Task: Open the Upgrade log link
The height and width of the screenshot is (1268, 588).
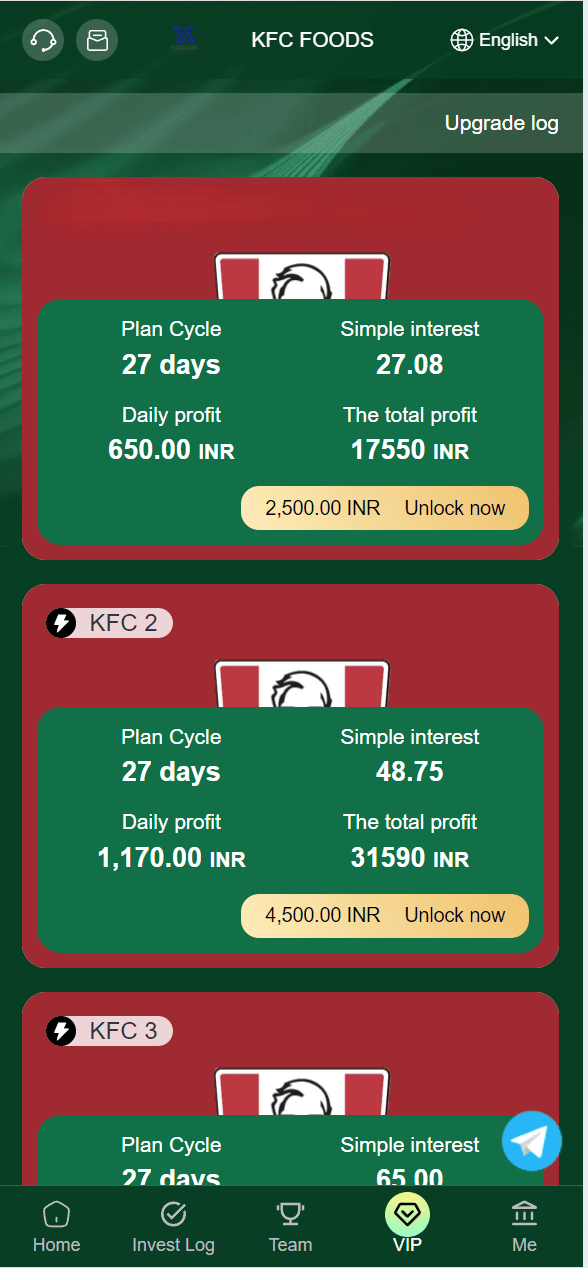Action: click(501, 123)
